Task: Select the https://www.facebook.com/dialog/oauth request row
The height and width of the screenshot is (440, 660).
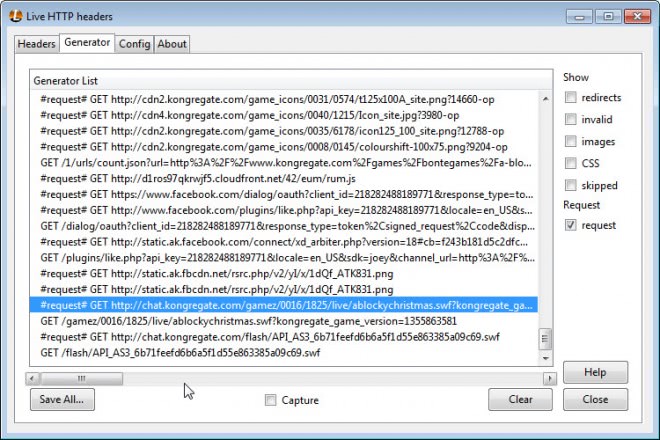Action: [x=283, y=195]
